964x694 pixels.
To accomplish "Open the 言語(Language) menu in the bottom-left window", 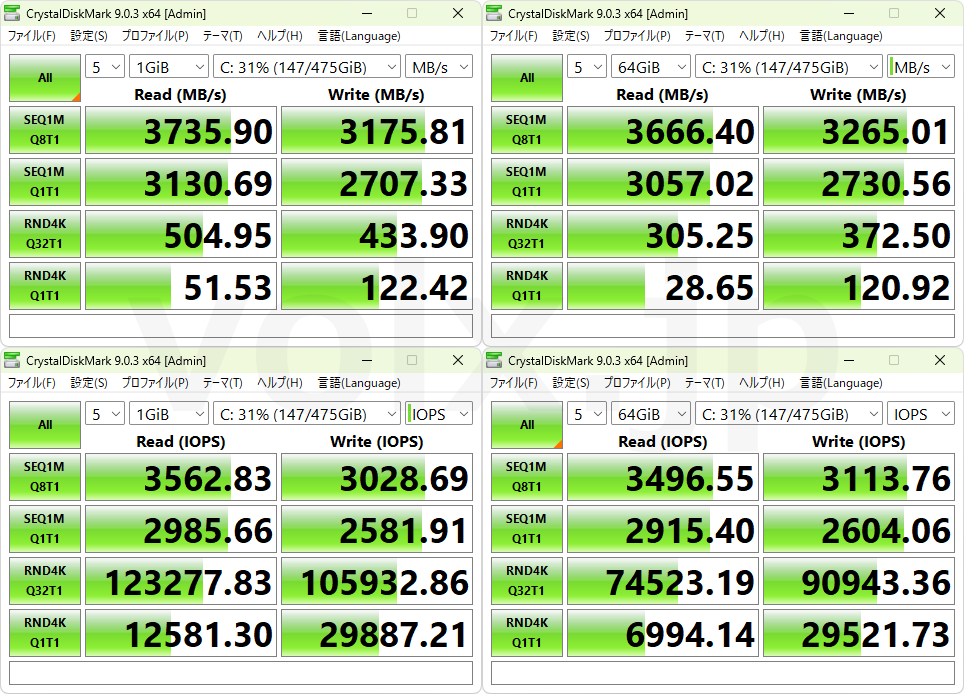I will coord(359,382).
